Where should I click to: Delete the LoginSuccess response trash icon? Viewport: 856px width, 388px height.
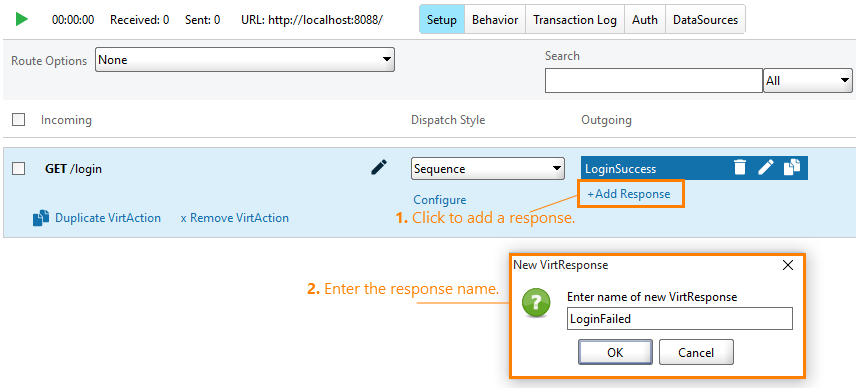tap(739, 168)
